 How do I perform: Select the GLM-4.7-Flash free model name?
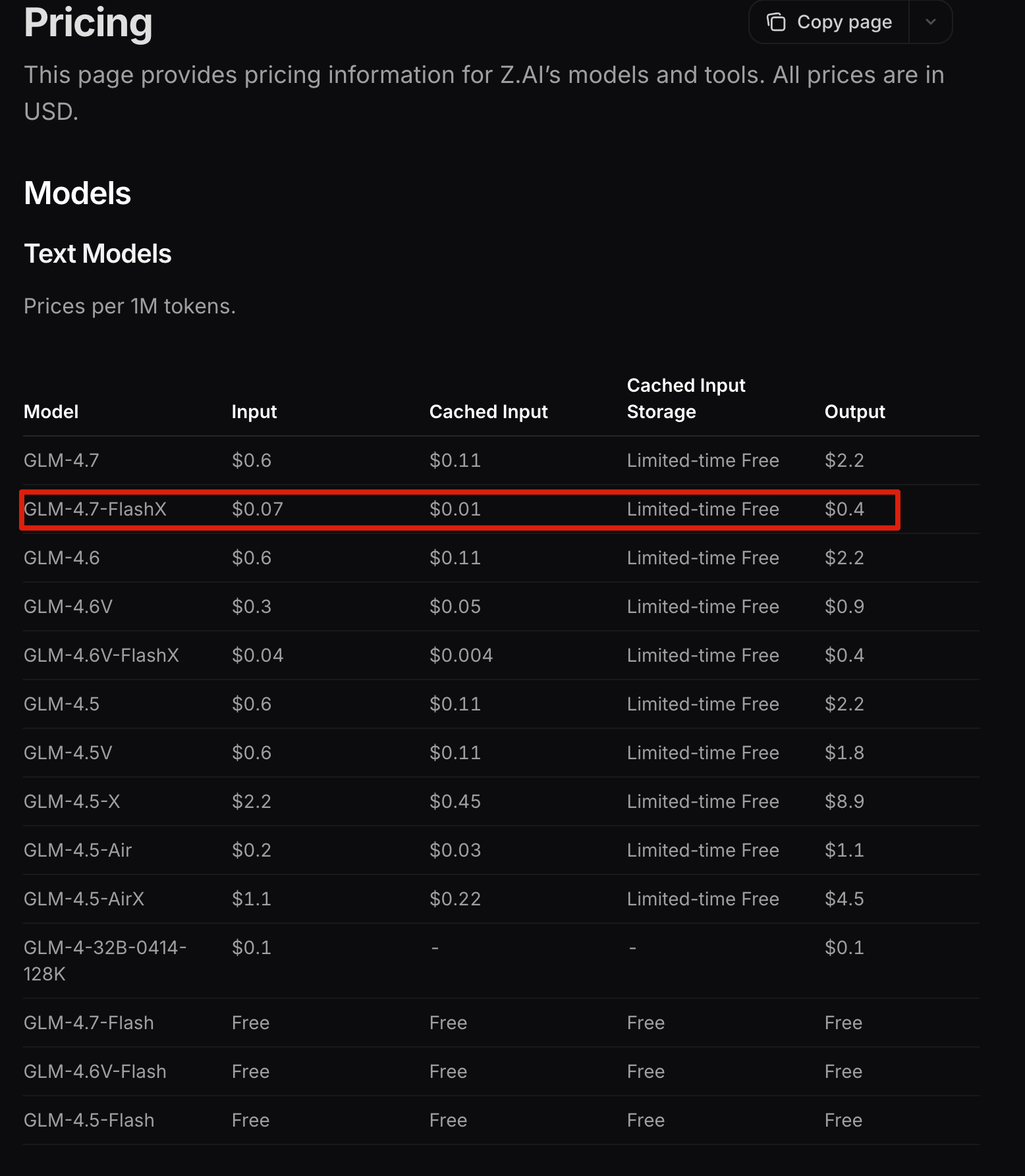click(89, 1023)
